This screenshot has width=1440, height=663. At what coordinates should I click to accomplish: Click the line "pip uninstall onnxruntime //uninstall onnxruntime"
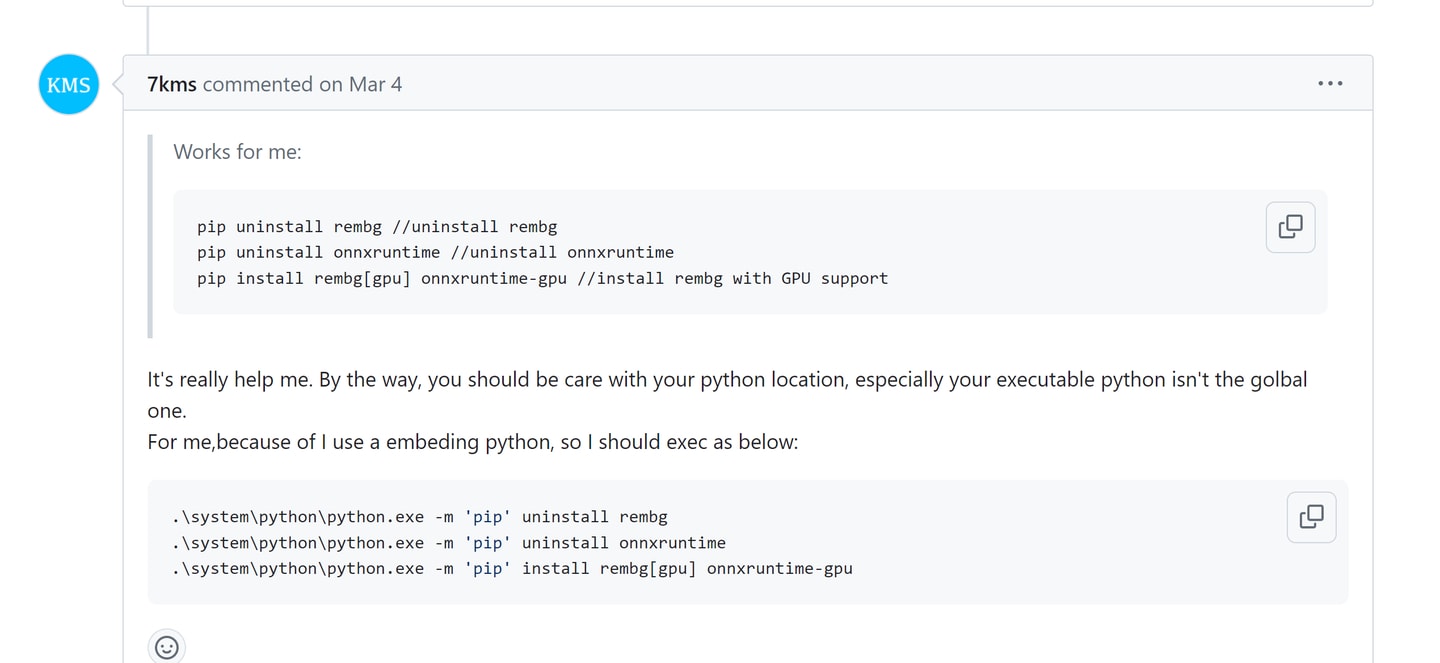click(x=435, y=252)
